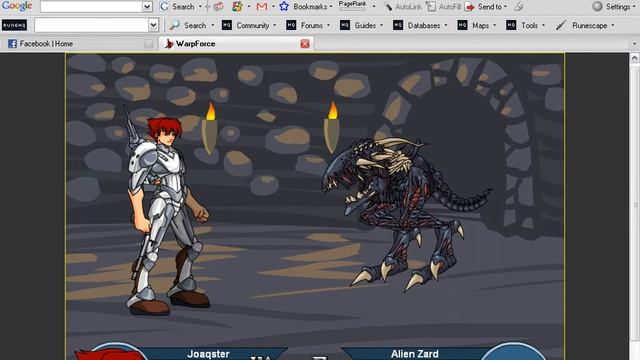The height and width of the screenshot is (360, 640).
Task: Click the Google Search button icon
Action: pos(164,7)
